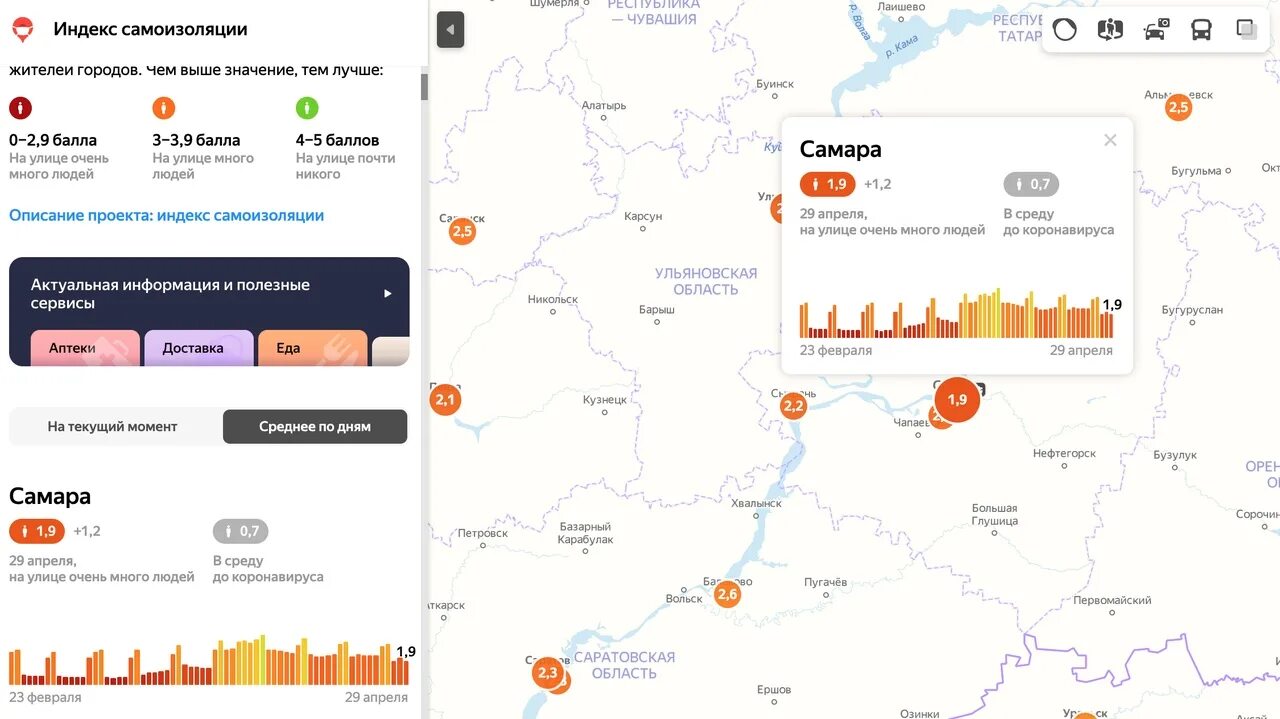This screenshot has height=719, width=1280.
Task: Click the Нефтегорск city label on map
Action: coord(1064,453)
